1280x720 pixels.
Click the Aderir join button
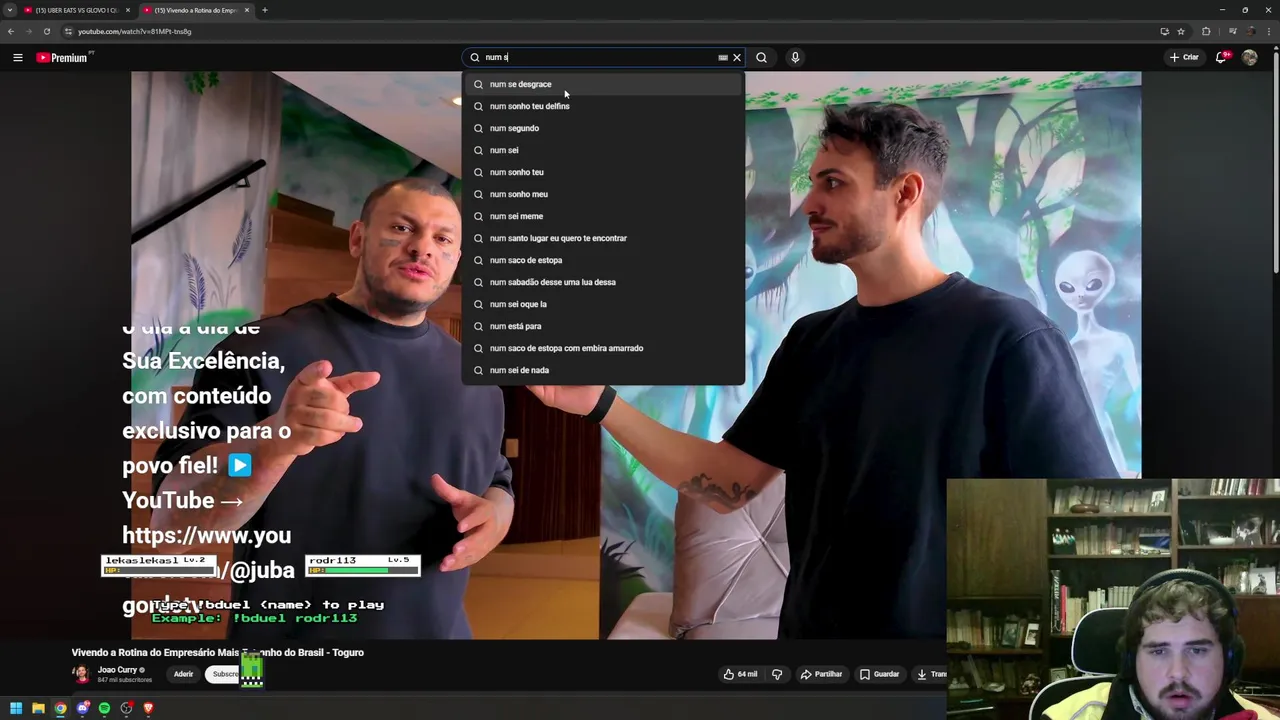[183, 674]
